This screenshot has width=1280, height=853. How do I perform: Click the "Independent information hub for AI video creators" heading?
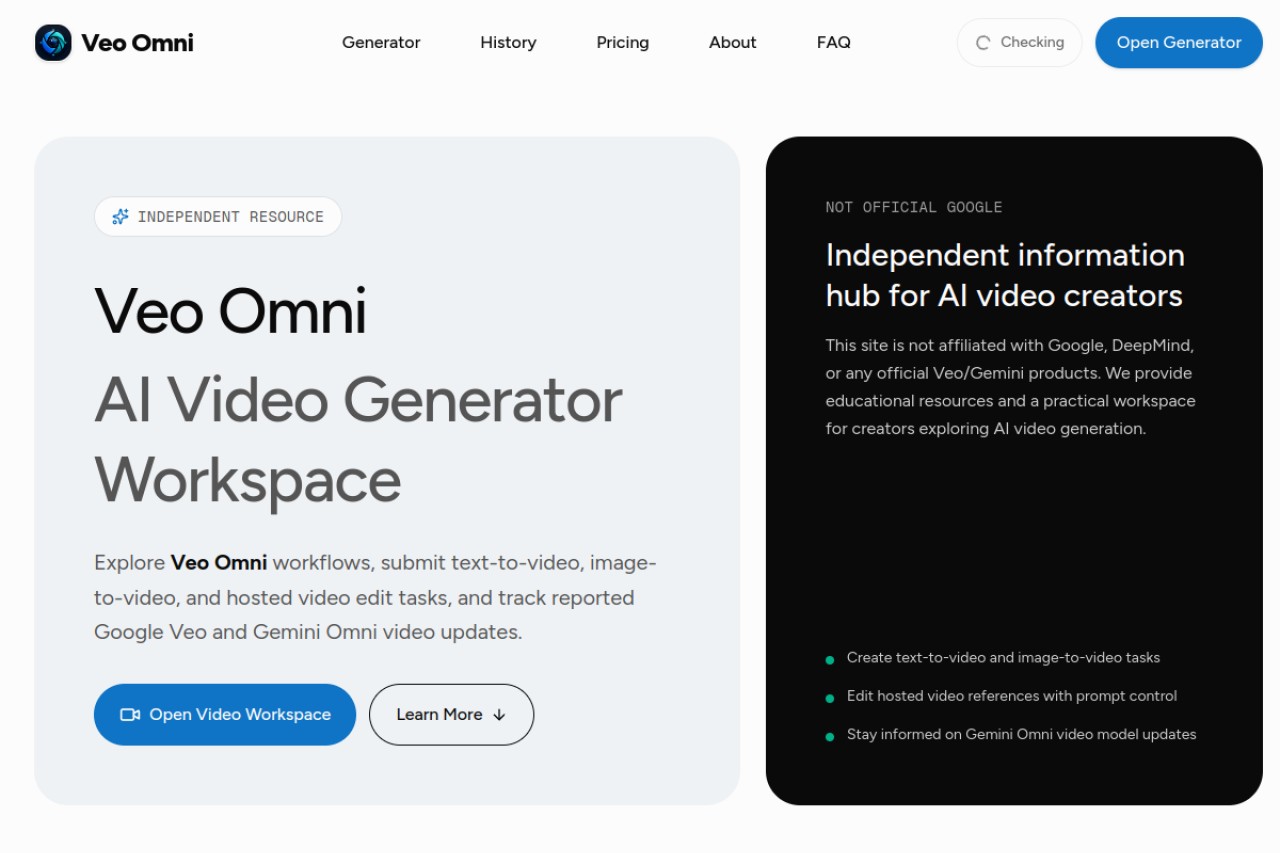click(1005, 275)
